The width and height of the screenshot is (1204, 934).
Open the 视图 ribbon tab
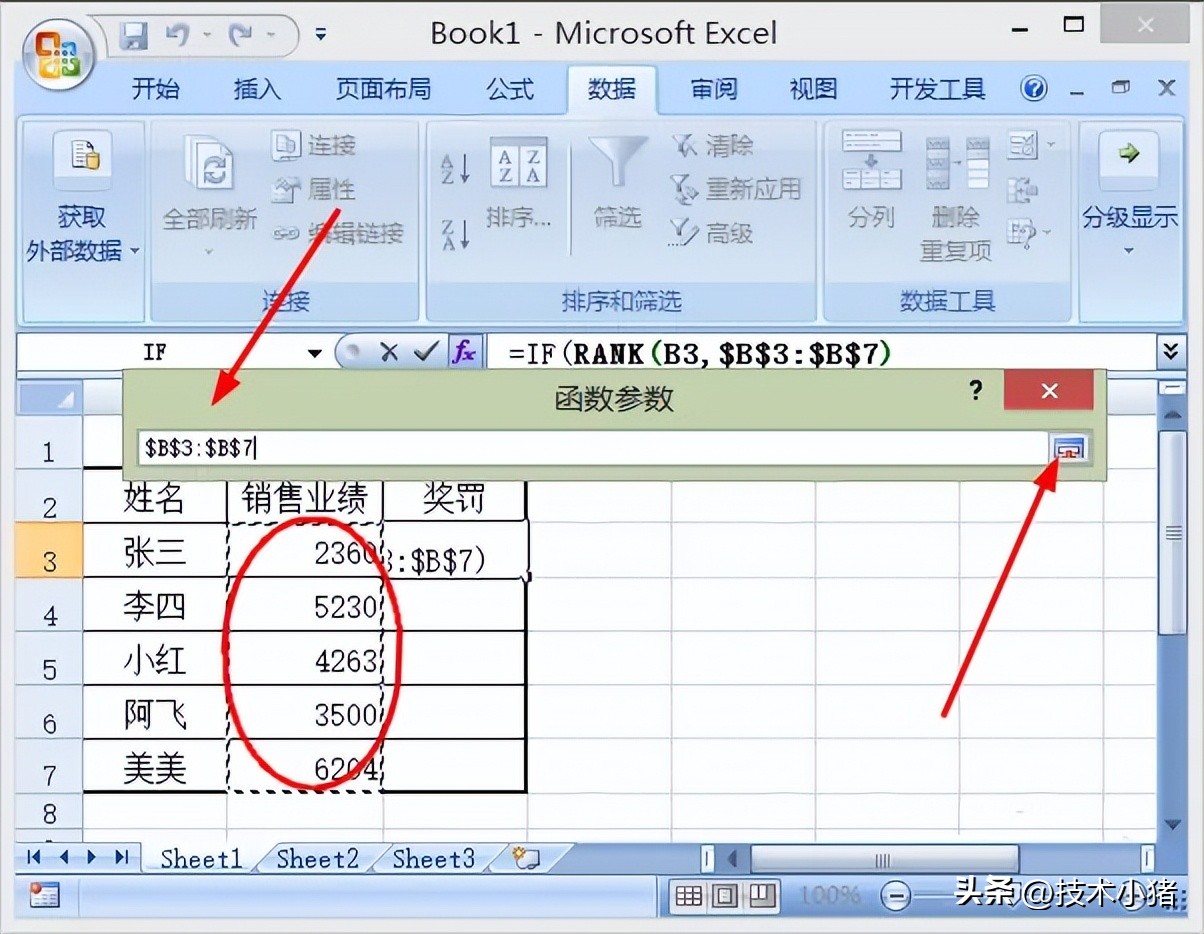click(x=813, y=90)
